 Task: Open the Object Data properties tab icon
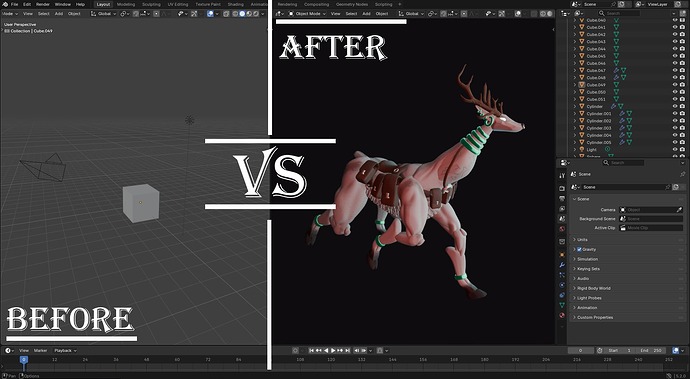tap(562, 305)
